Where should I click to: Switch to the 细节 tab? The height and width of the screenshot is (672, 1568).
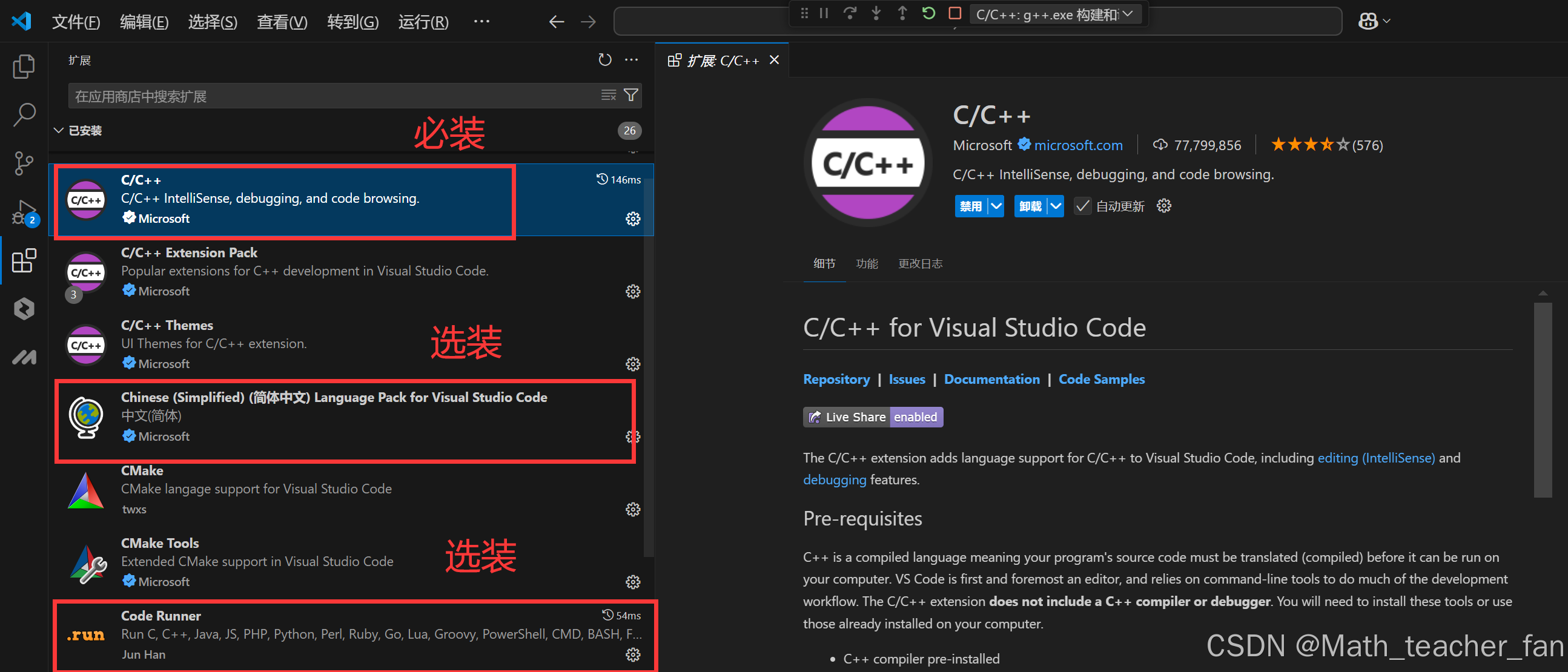824,263
